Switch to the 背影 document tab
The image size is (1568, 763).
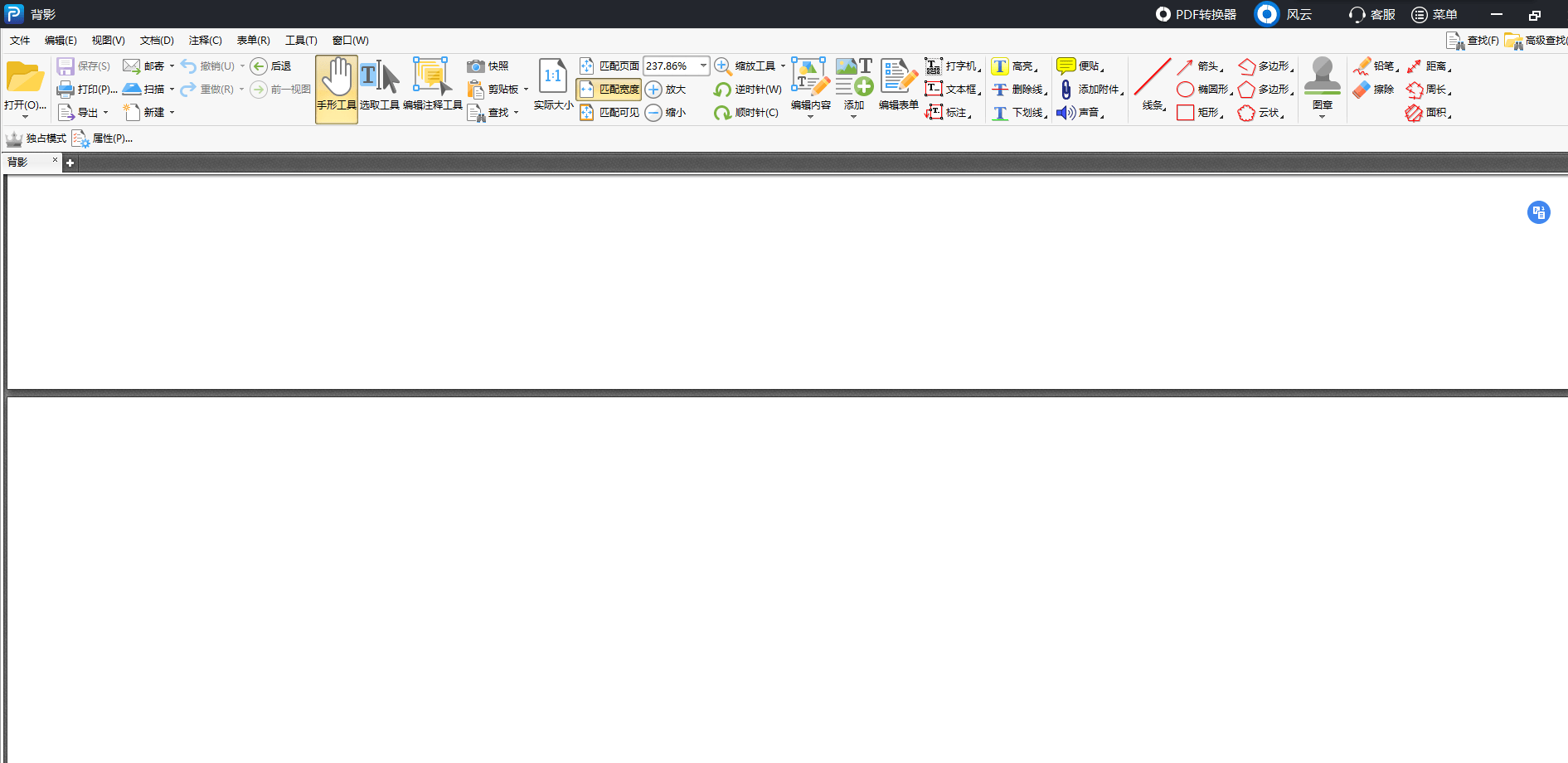pos(18,162)
